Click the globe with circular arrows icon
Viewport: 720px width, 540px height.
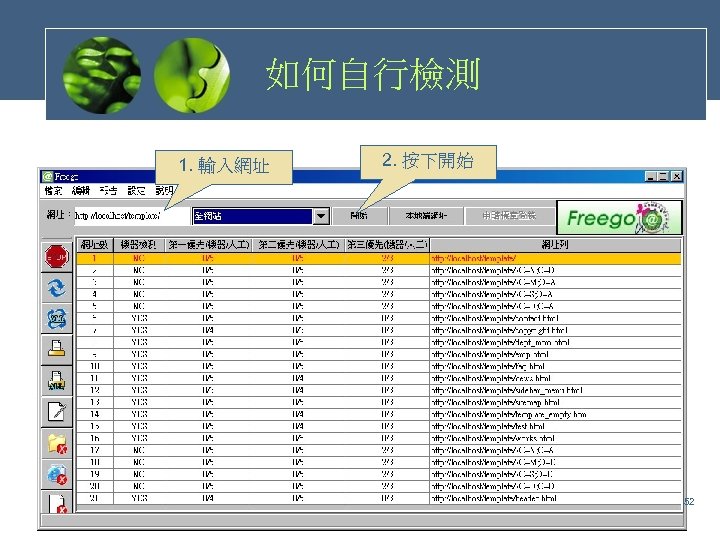click(x=57, y=319)
